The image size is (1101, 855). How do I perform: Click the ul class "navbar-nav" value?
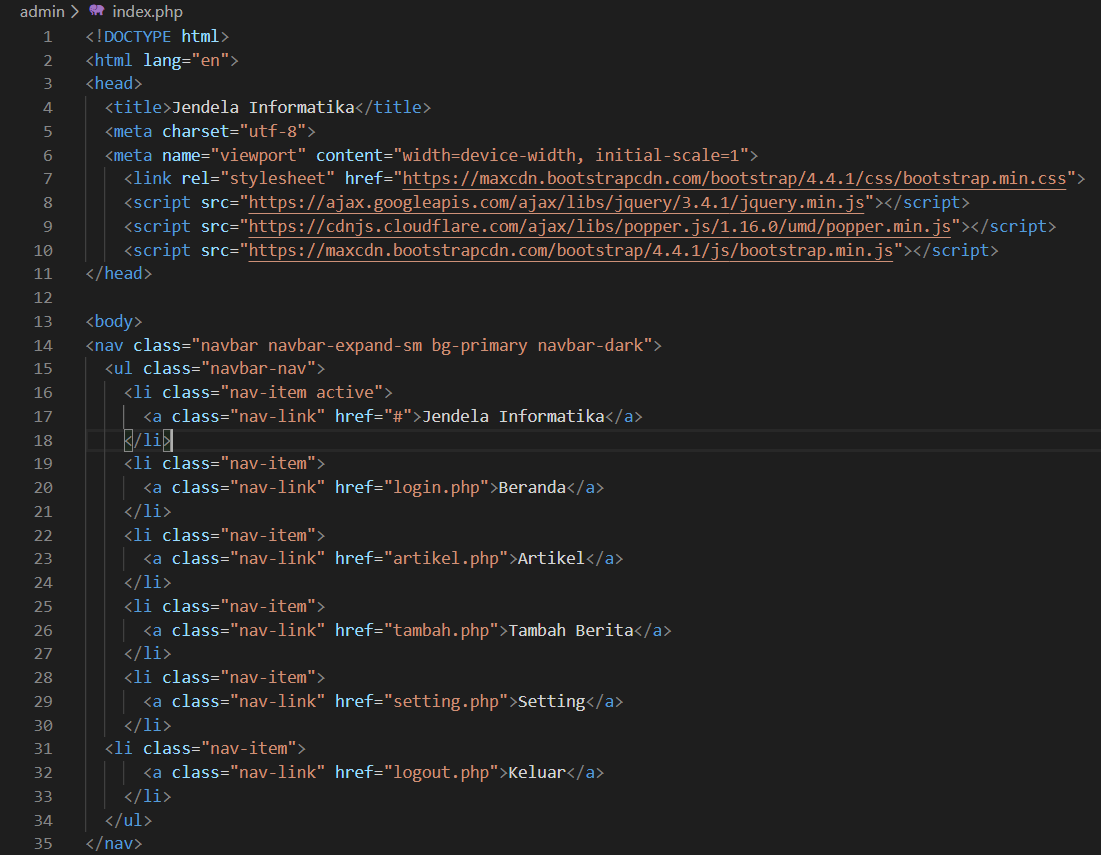263,369
